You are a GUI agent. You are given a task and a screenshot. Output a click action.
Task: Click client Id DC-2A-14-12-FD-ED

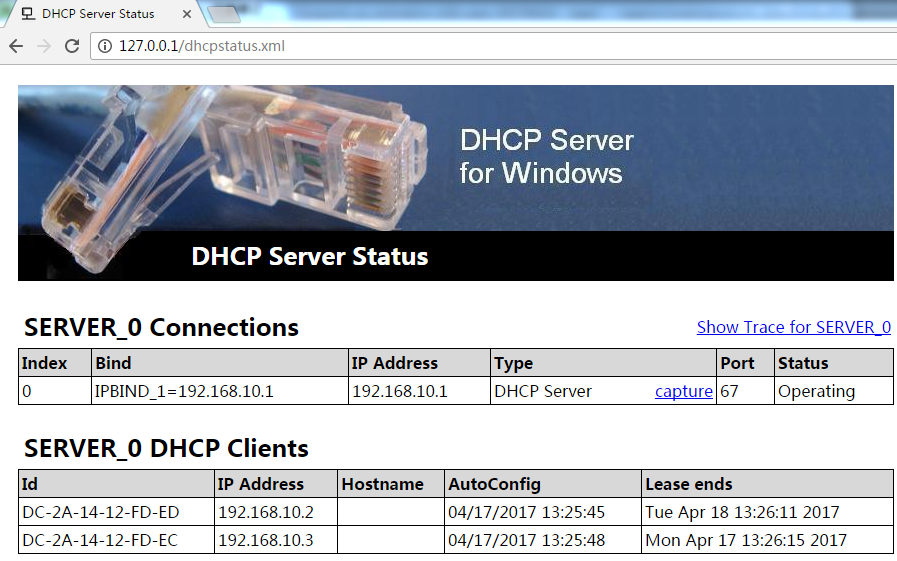pos(117,512)
